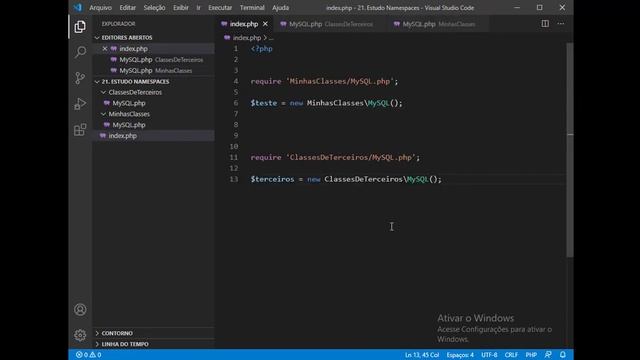The image size is (640, 360).
Task: Open the Run and Debug view
Action: click(80, 104)
